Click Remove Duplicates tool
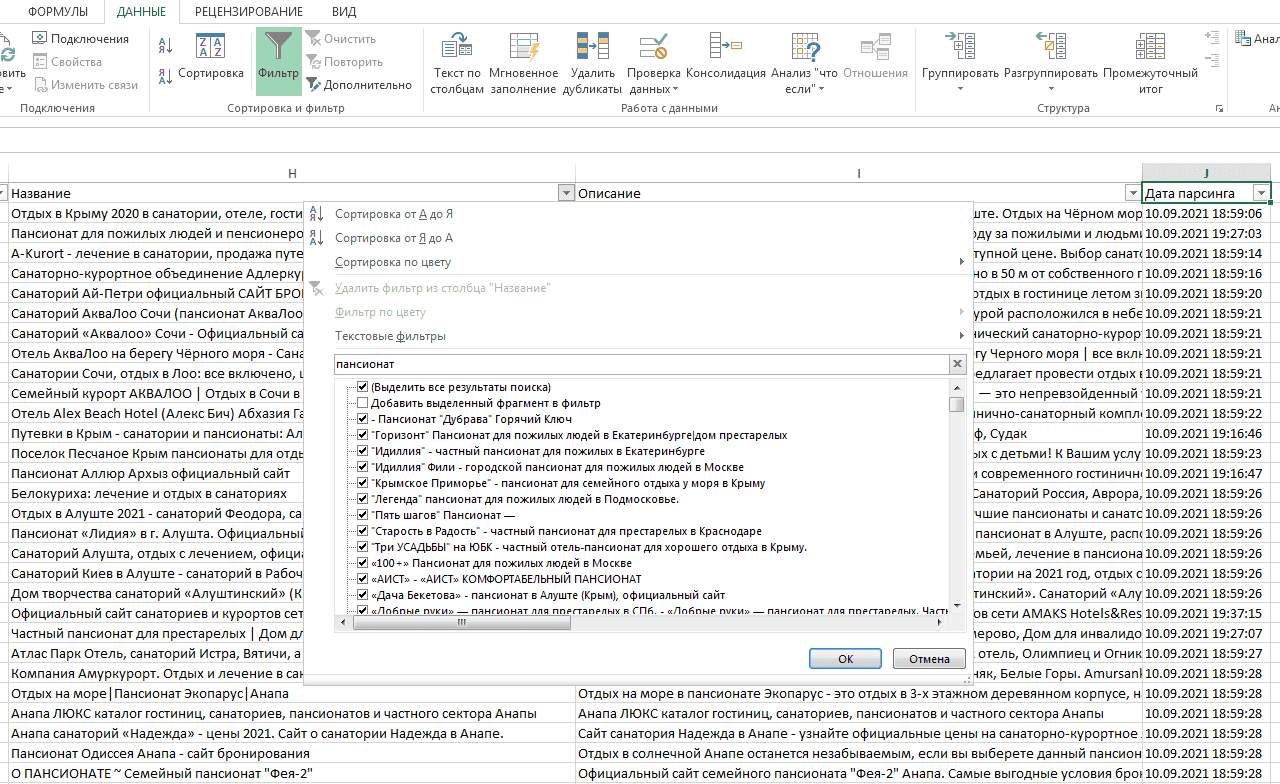1280x784 pixels. pyautogui.click(x=593, y=63)
